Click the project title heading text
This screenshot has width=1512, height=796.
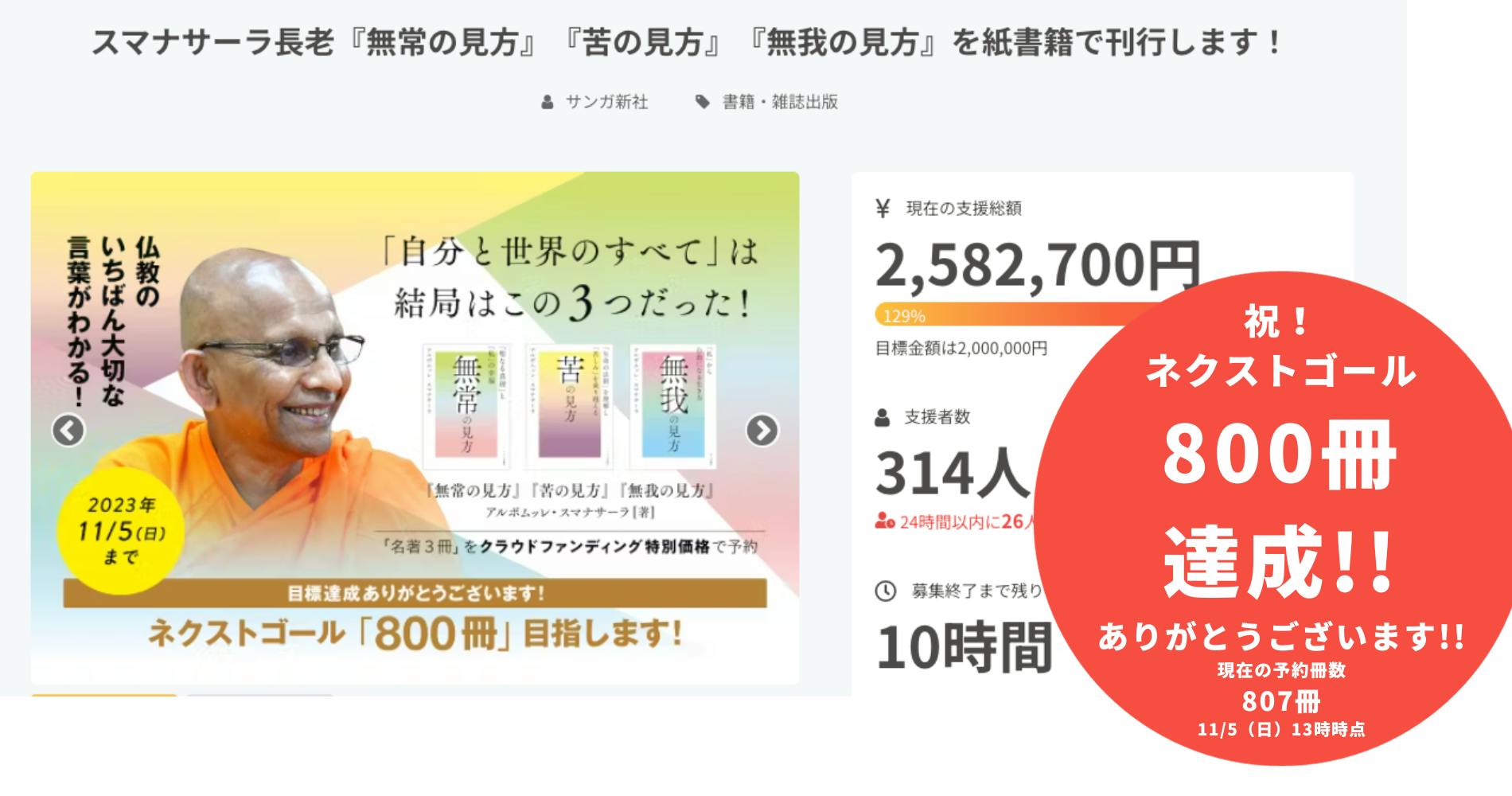tap(686, 42)
